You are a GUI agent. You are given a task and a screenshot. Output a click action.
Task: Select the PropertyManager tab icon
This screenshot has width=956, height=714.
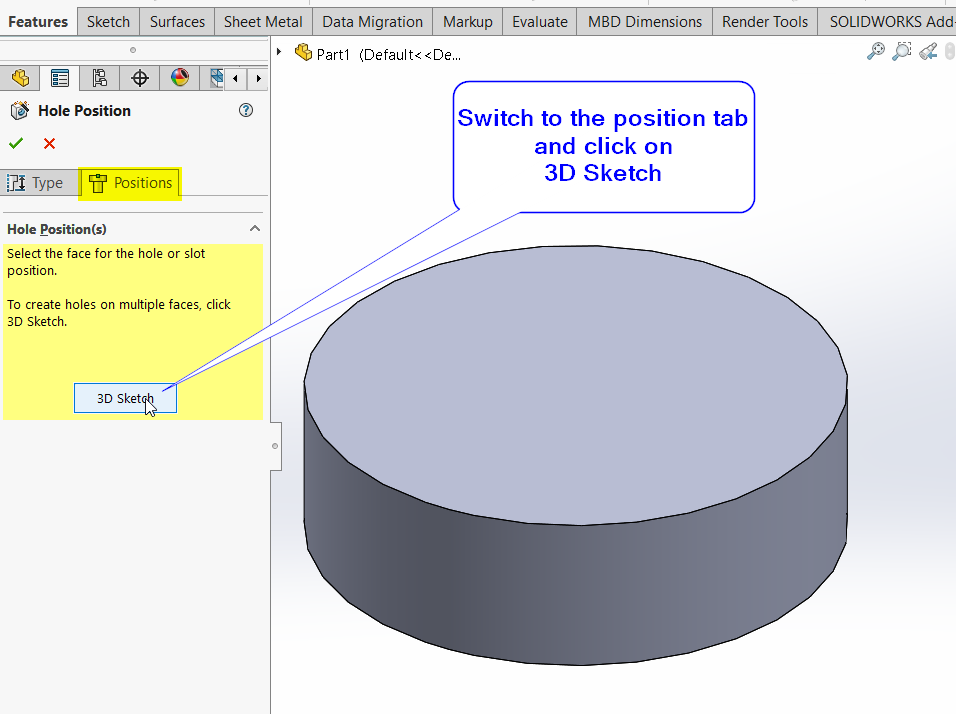tap(60, 78)
